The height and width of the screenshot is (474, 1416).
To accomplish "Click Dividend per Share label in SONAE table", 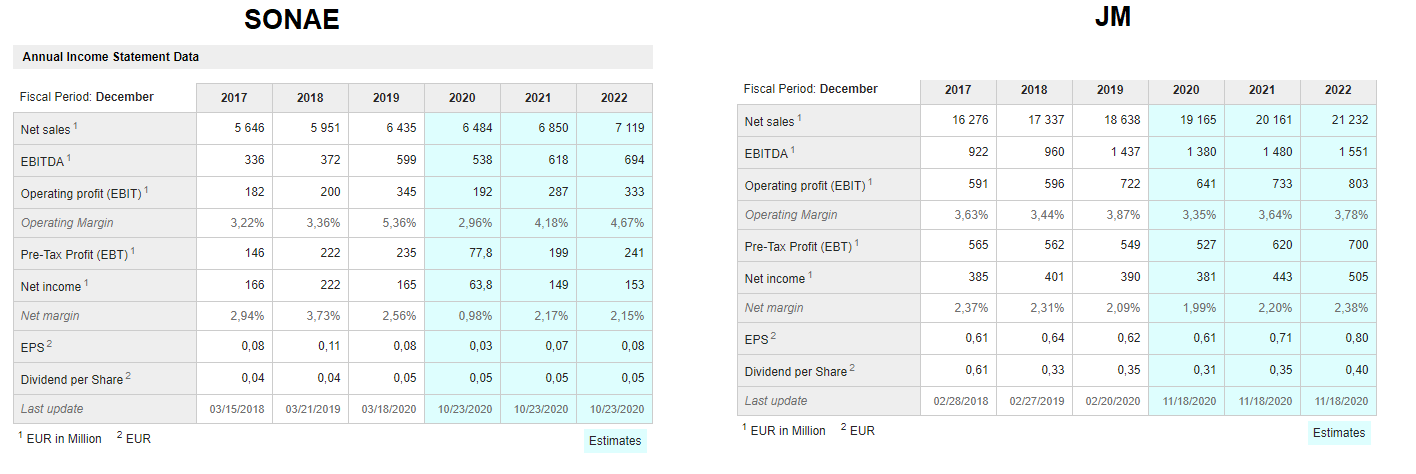I will tap(72, 380).
